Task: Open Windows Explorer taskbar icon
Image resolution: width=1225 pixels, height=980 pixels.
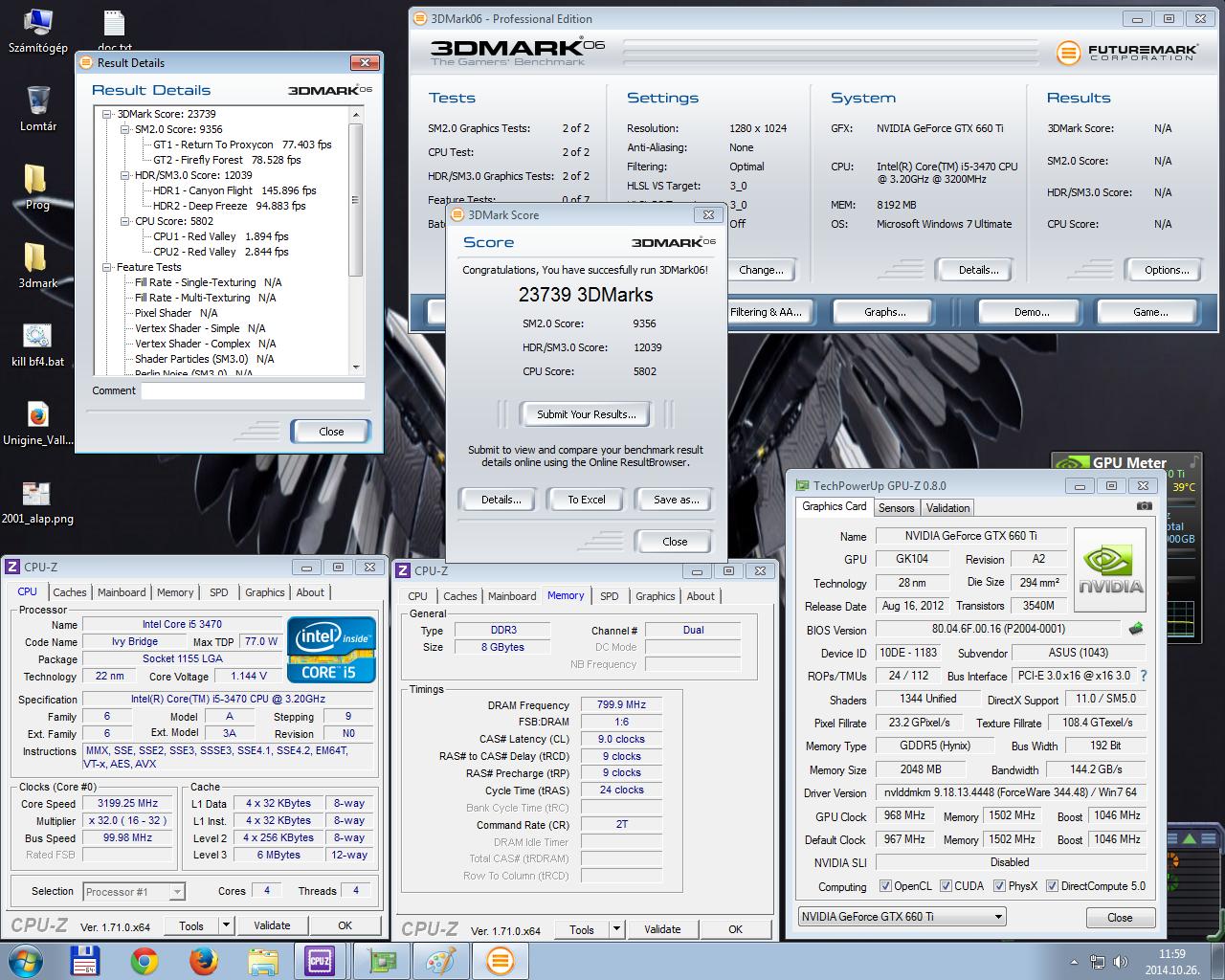Action: 262,961
